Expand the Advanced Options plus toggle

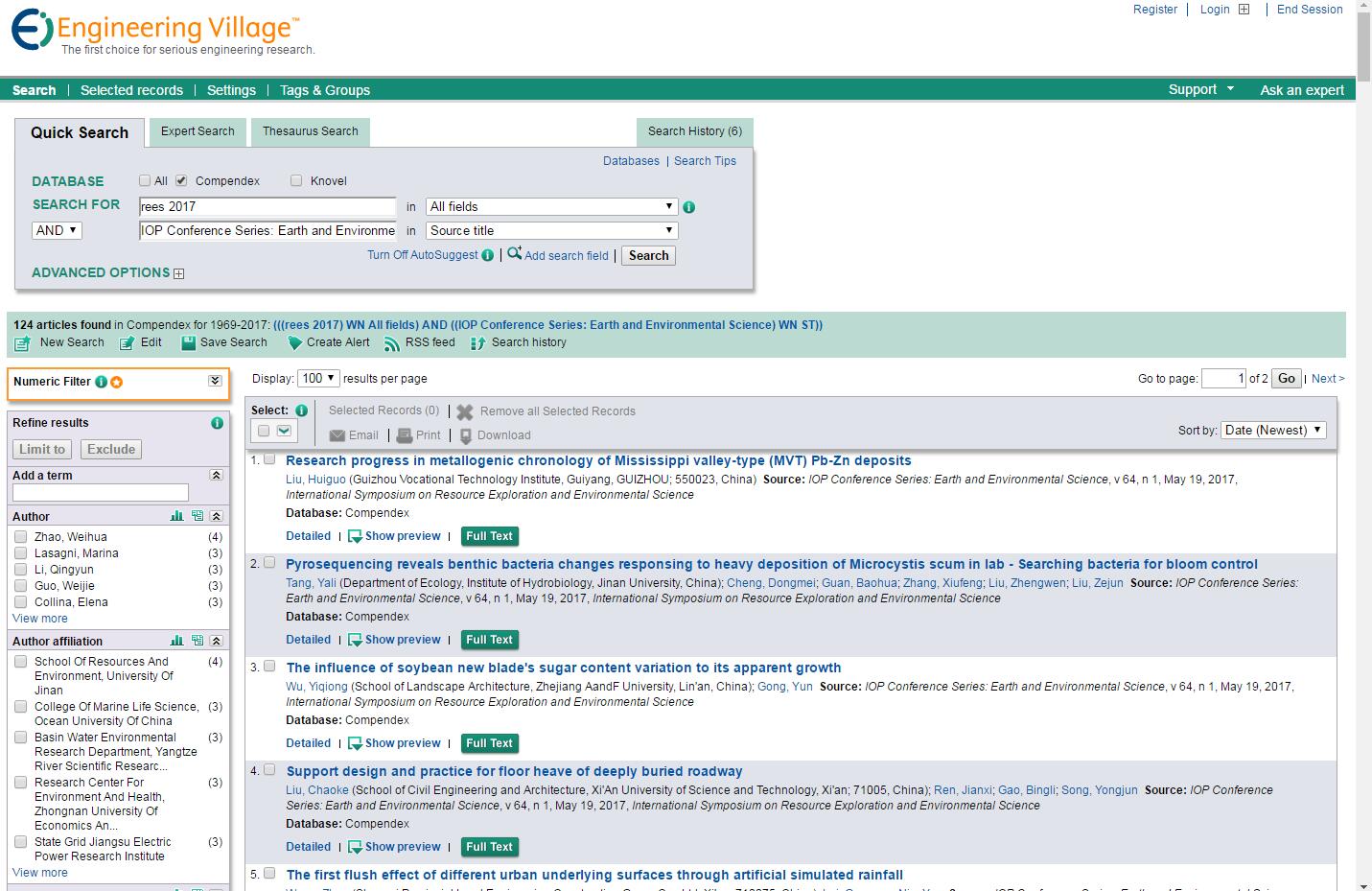pos(178,273)
